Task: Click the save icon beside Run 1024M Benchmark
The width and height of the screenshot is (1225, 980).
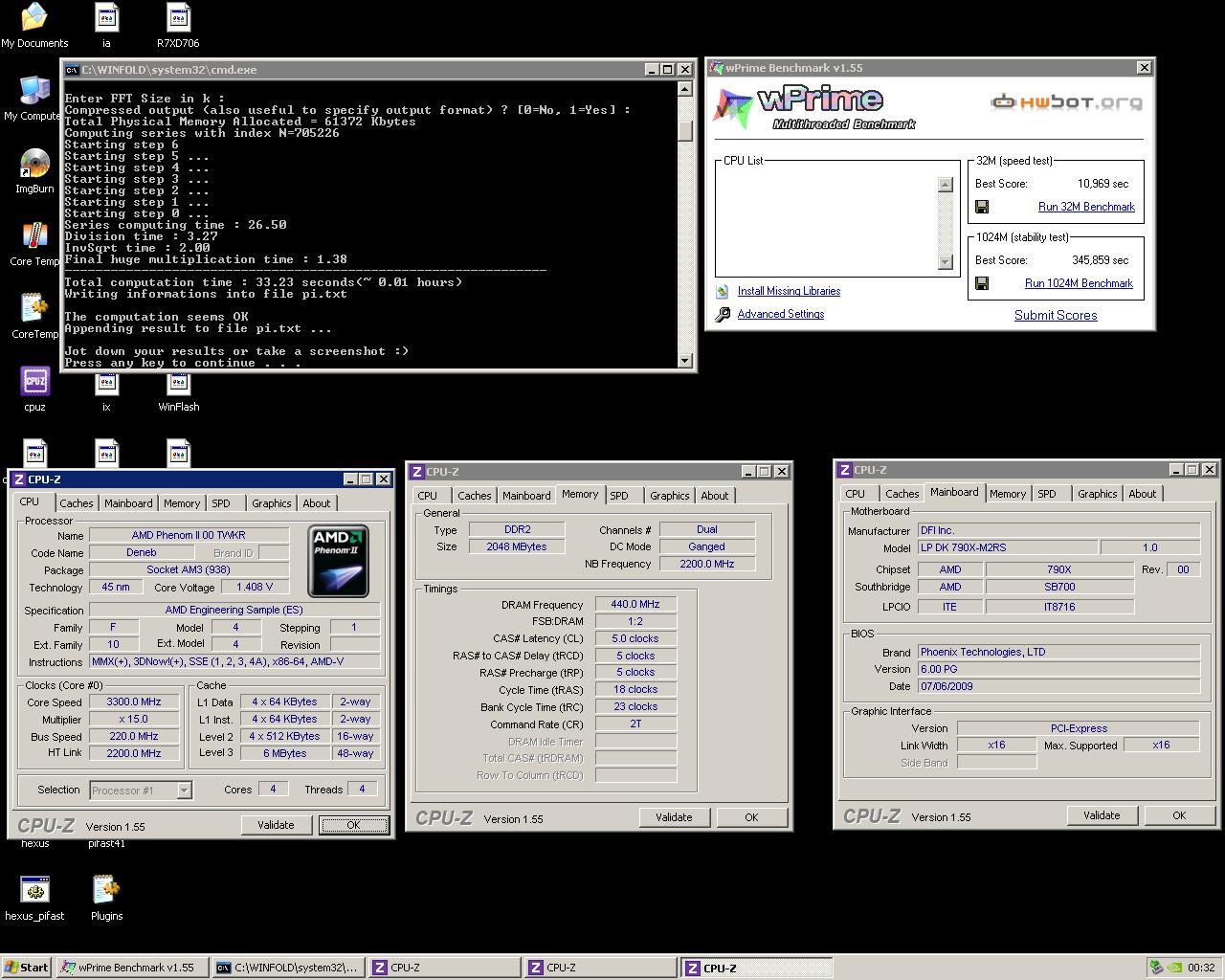Action: [982, 283]
